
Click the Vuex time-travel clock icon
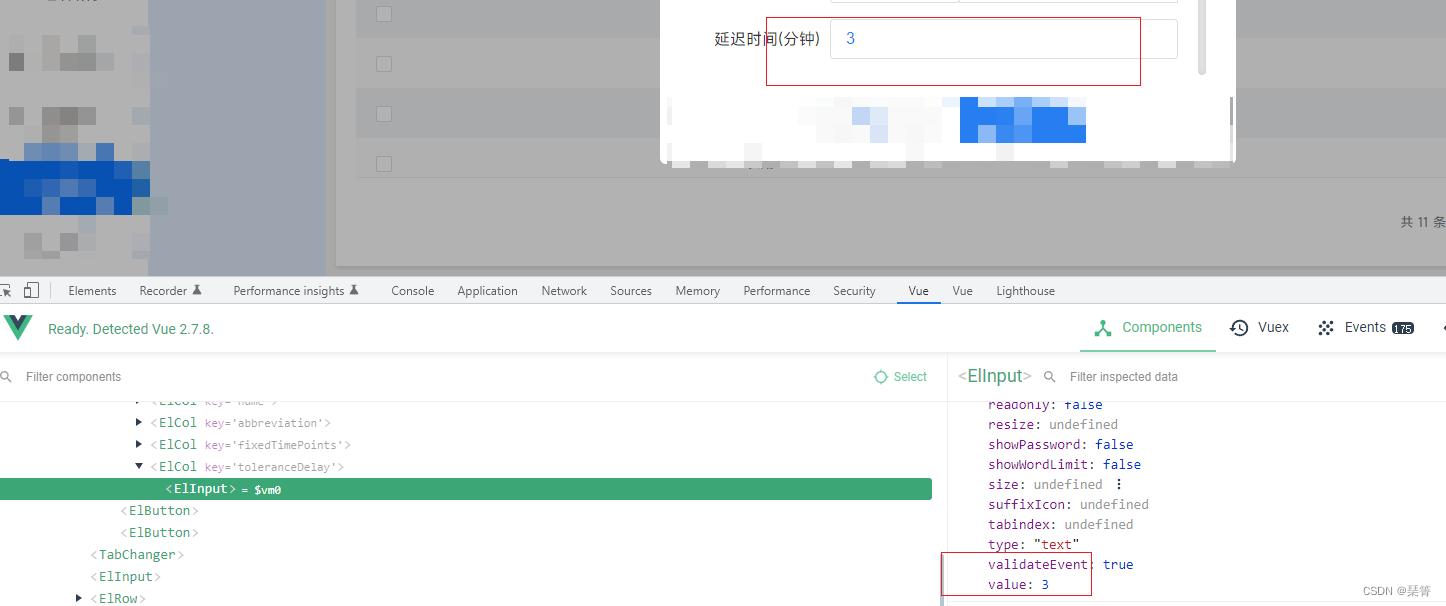point(1238,327)
